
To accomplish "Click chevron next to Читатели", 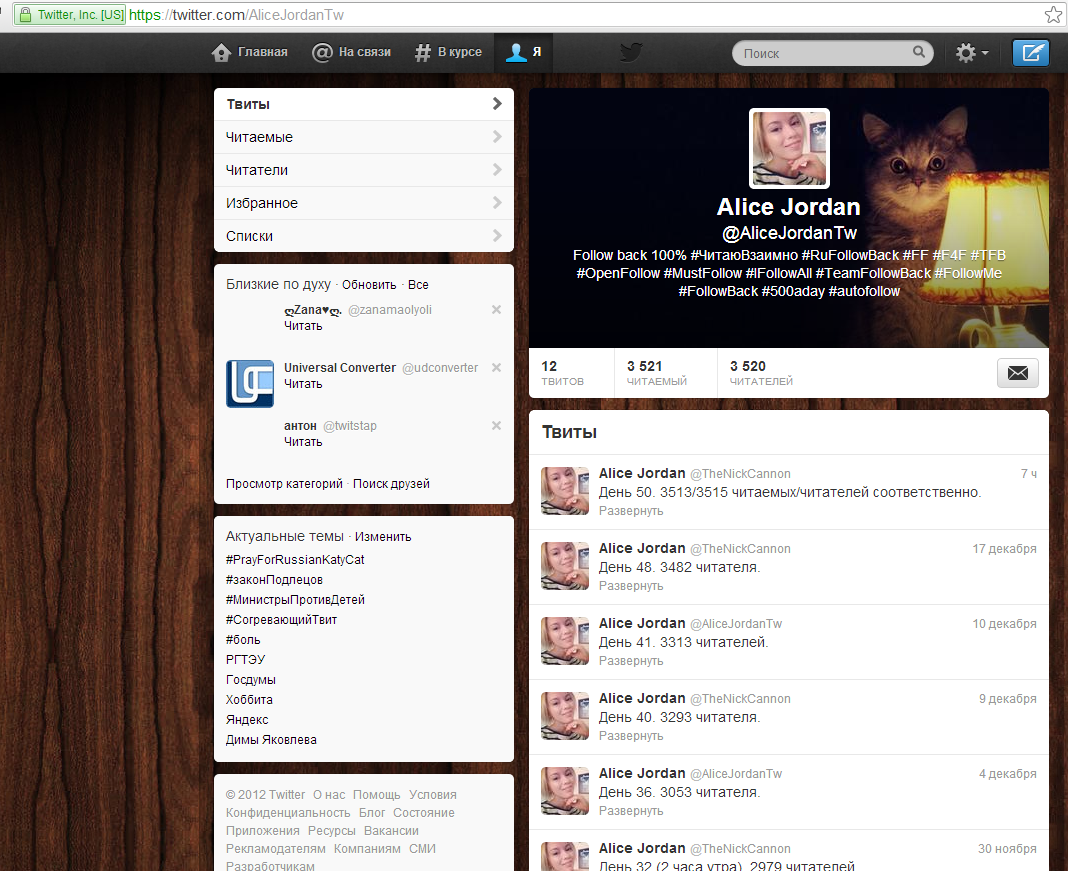I will coord(497,170).
